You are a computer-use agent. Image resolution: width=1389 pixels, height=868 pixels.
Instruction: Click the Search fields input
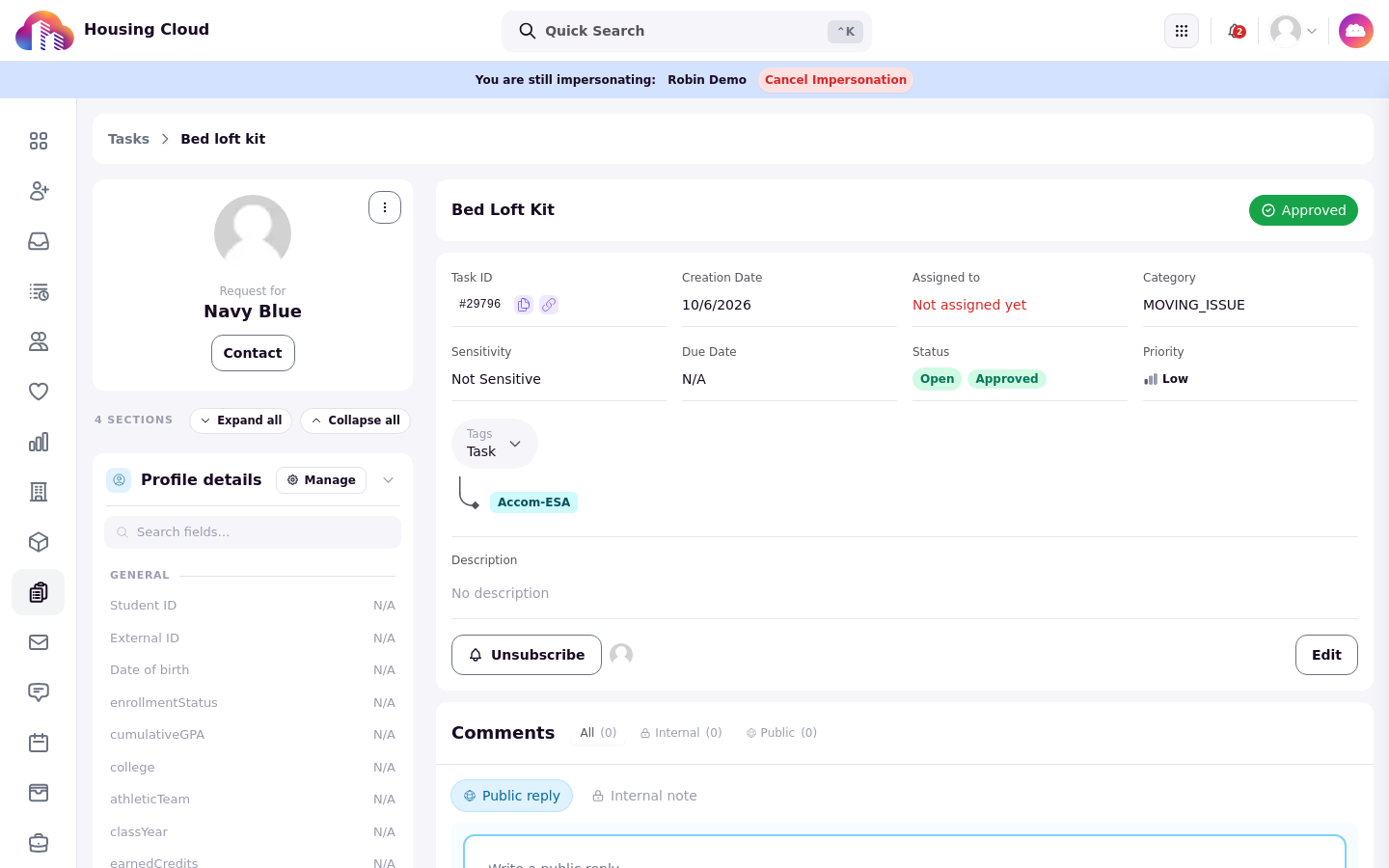click(x=253, y=532)
